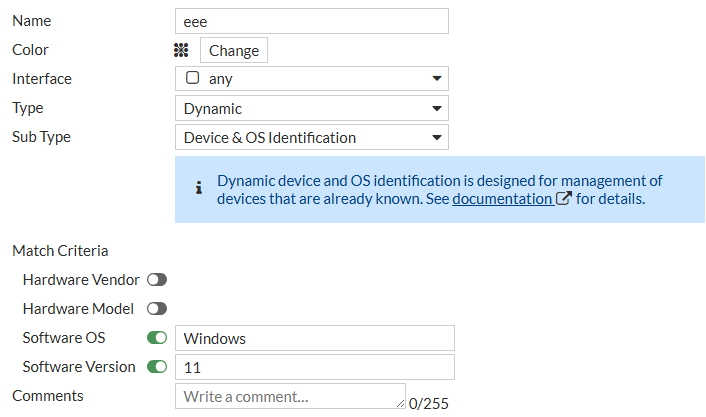Disable the Software OS toggle

[x=157, y=338]
